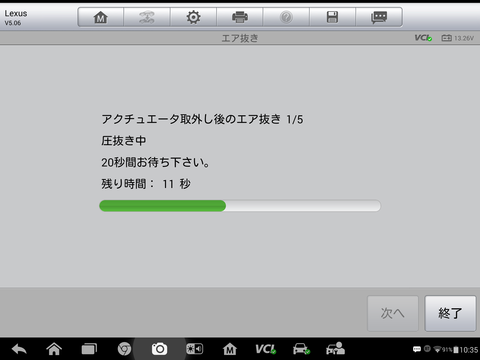Check the battery voltage 13.26V indicator
This screenshot has height=360, width=480.
458,38
